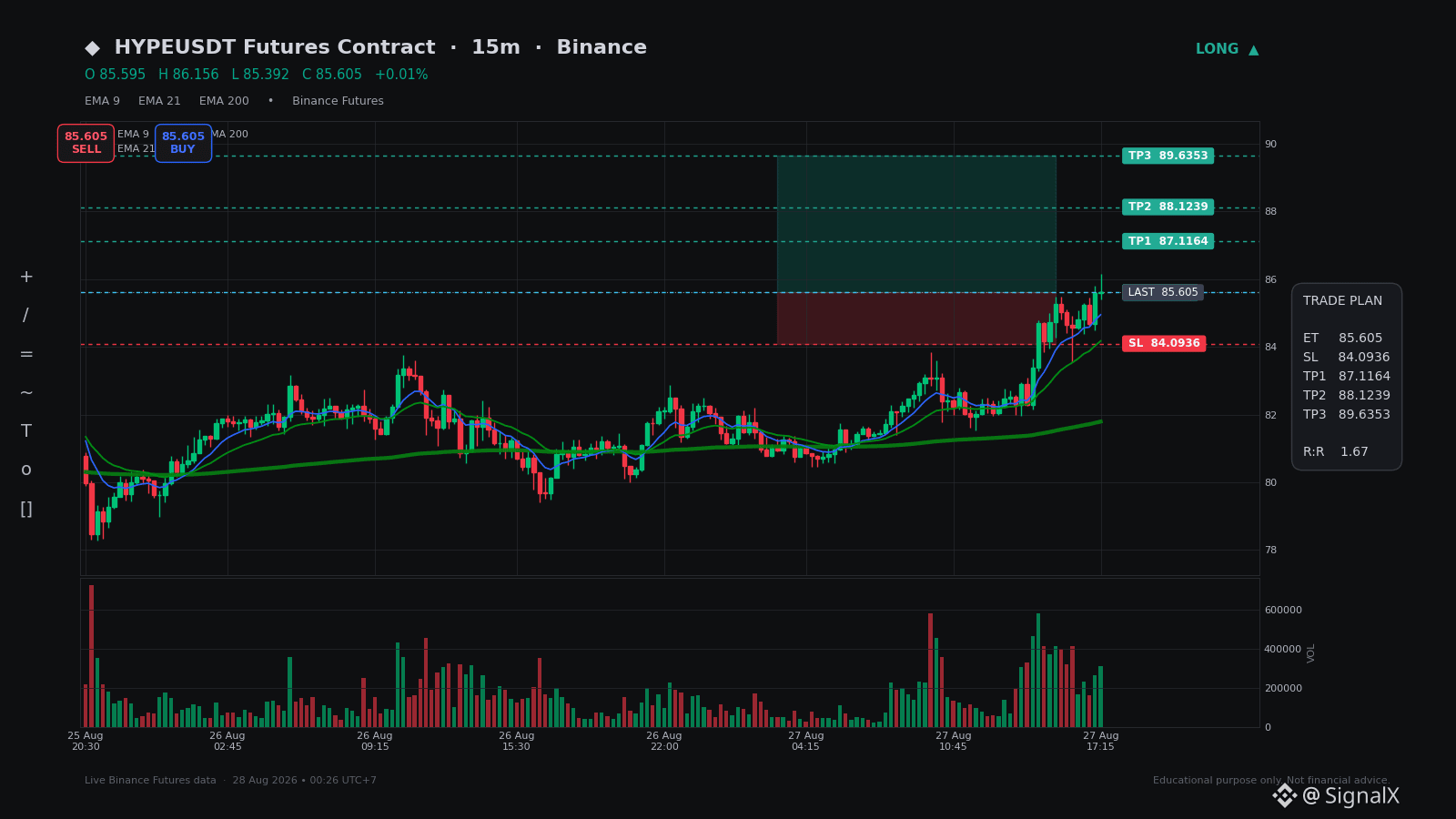The width and height of the screenshot is (1456, 819).
Task: Click the blue 85.605 BUY button
Action: (183, 143)
